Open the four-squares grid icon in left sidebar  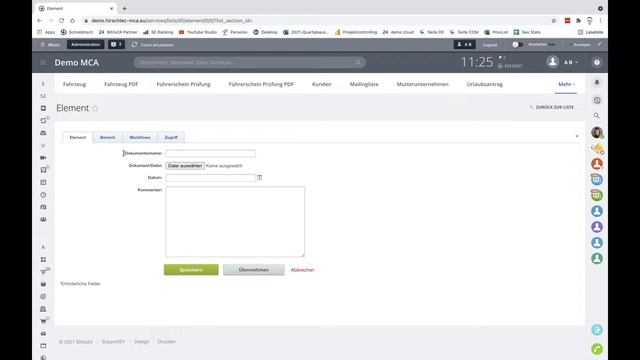coord(43,260)
